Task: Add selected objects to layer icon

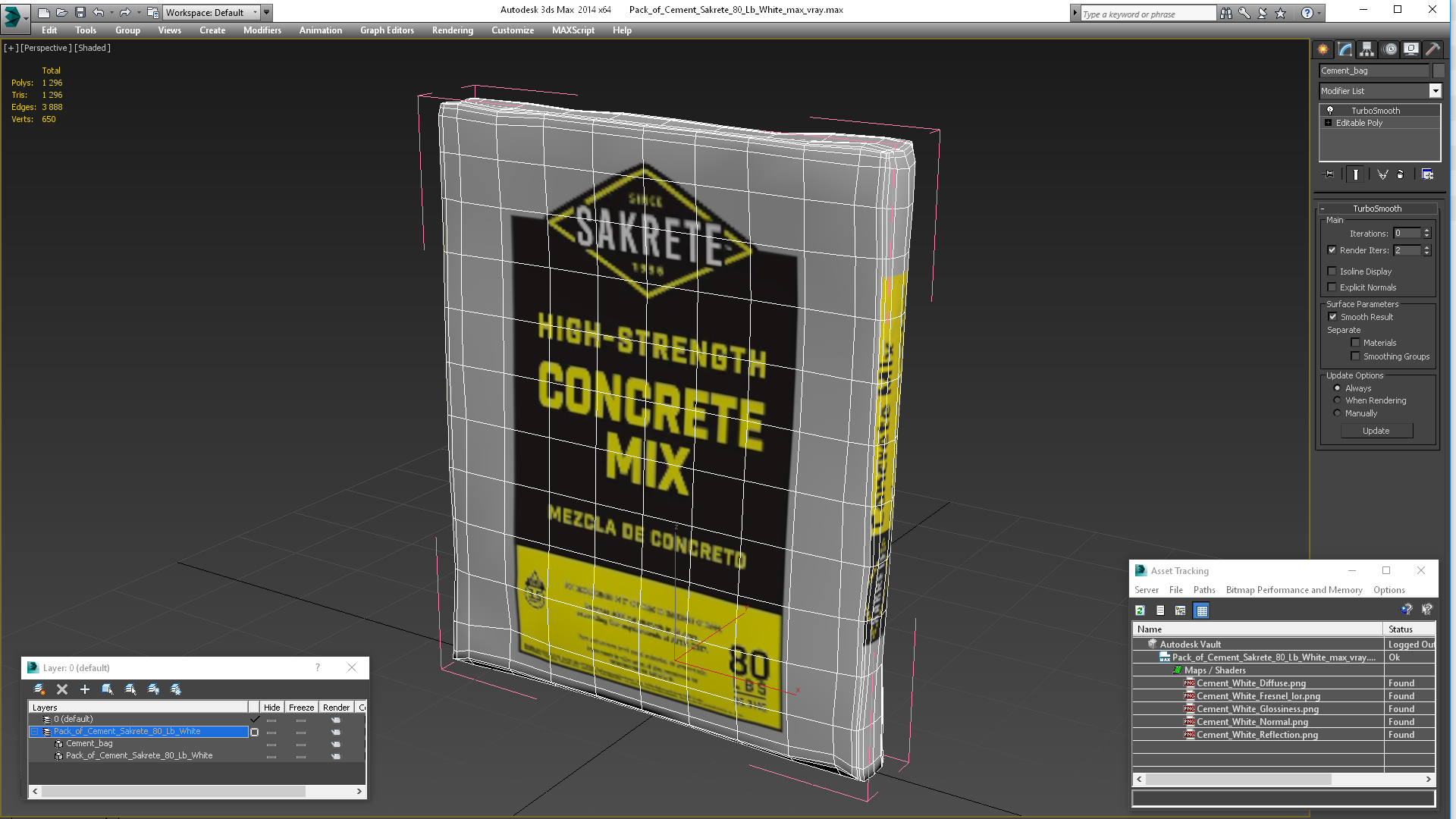Action: [x=85, y=689]
